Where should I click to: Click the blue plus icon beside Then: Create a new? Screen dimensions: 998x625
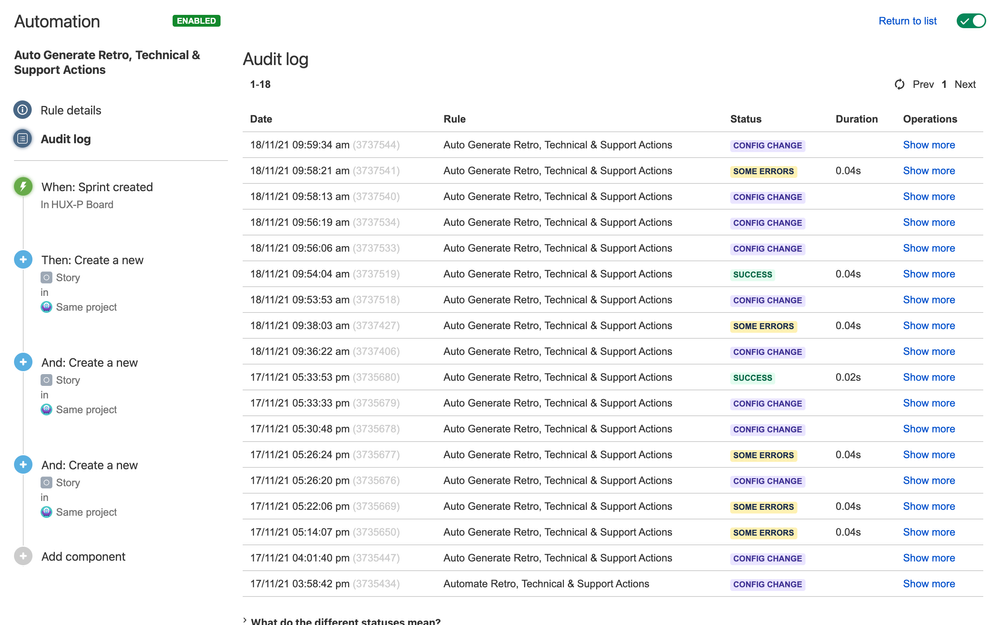pyautogui.click(x=23, y=260)
